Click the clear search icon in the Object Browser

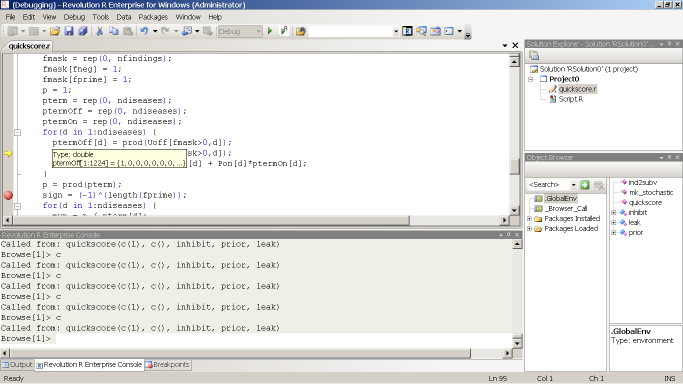[x=599, y=185]
